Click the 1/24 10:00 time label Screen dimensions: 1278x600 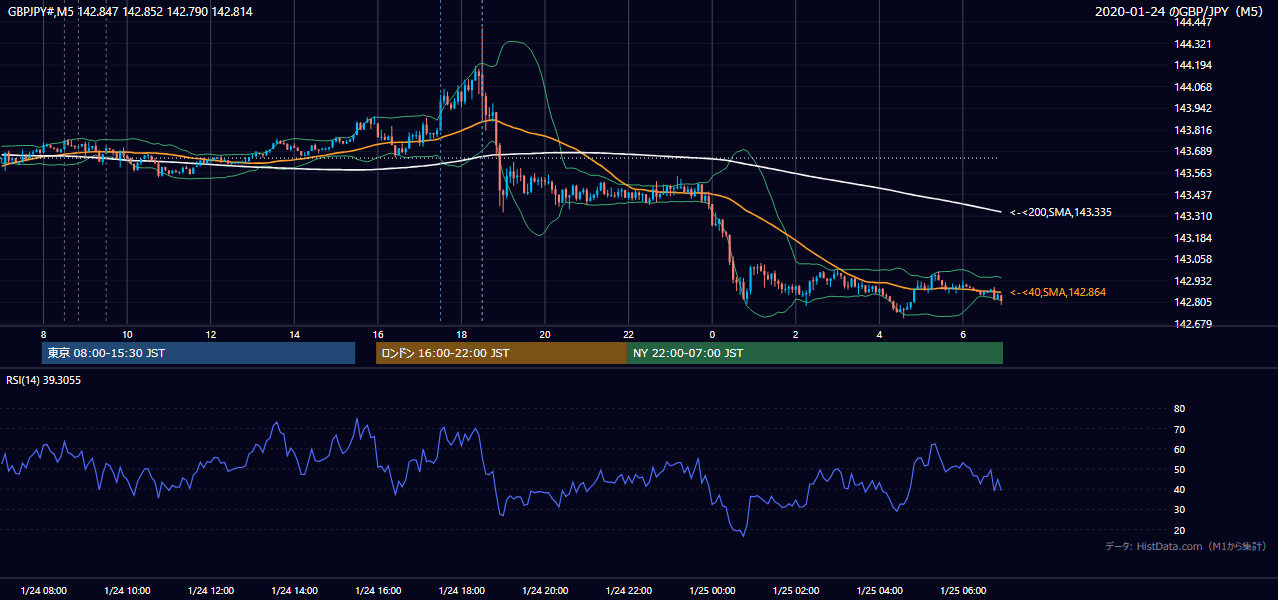pyautogui.click(x=127, y=591)
